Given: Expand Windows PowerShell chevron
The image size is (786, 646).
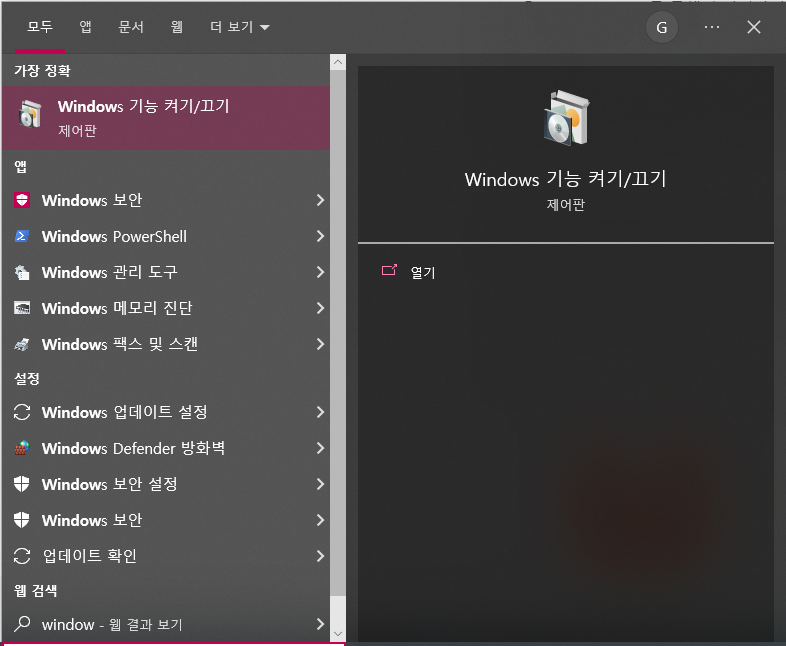Looking at the screenshot, I should [x=320, y=236].
